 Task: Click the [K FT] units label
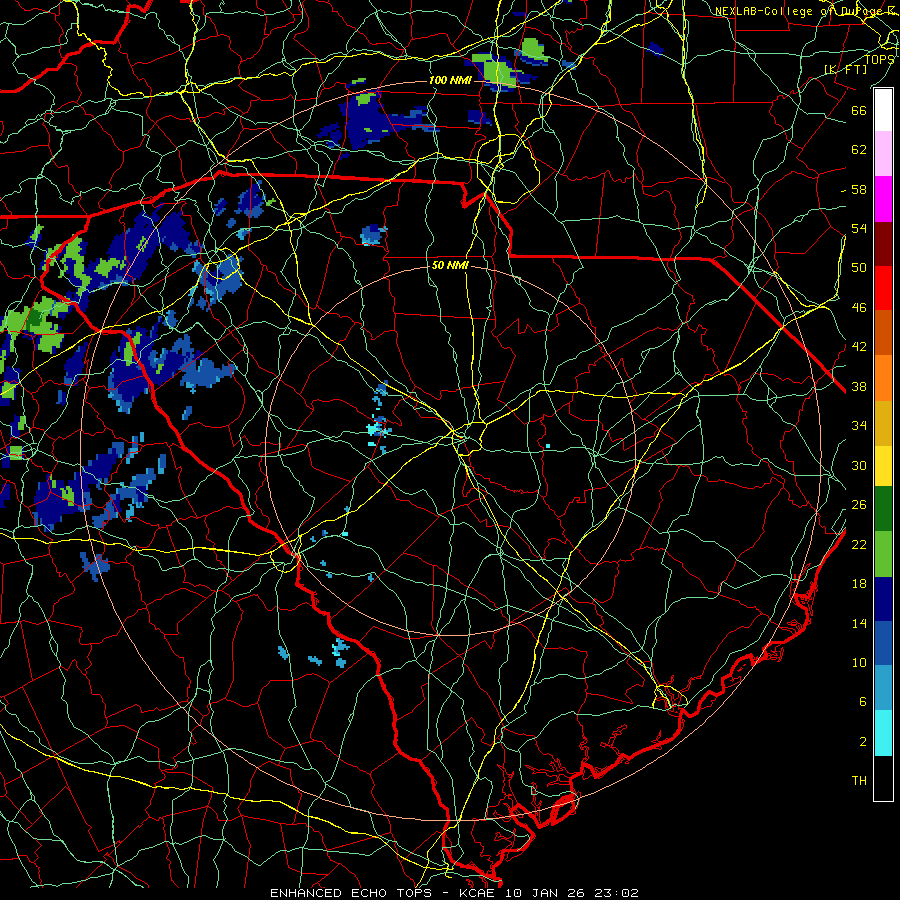[845, 69]
